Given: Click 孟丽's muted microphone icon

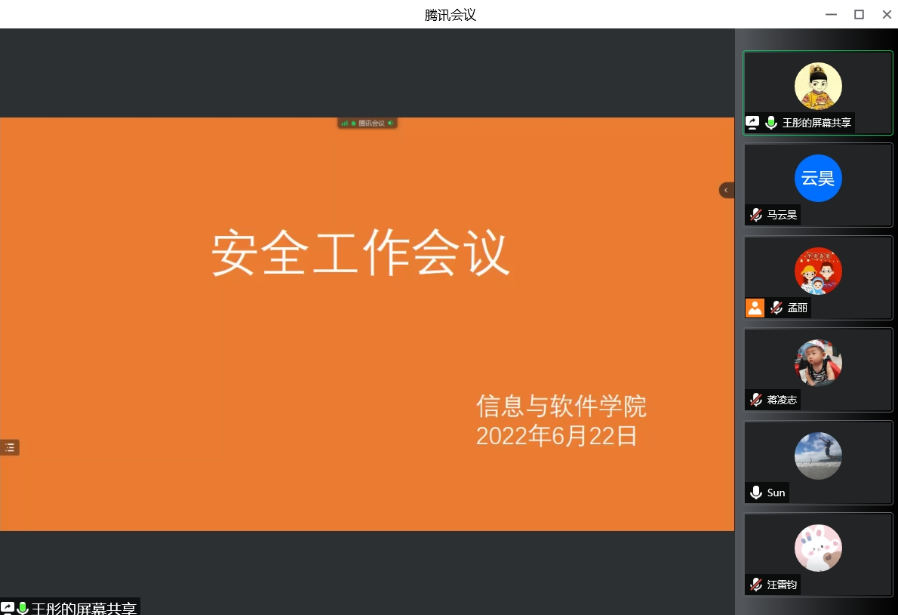Looking at the screenshot, I should click(776, 308).
